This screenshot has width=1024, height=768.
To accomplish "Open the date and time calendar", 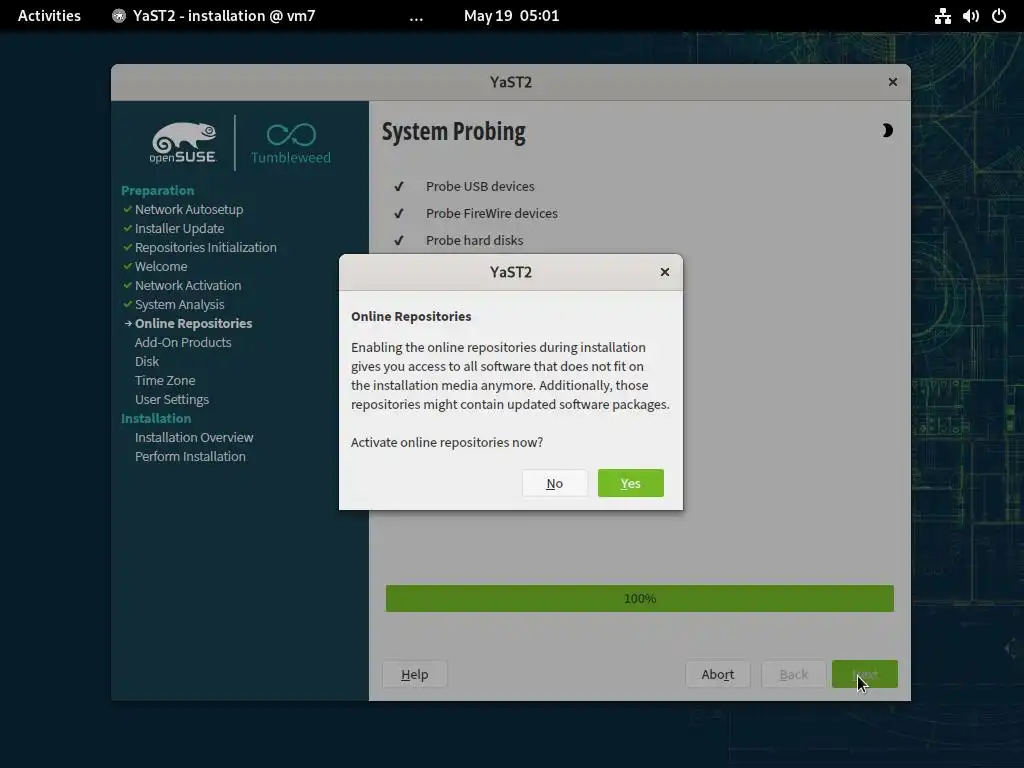I will tap(511, 16).
